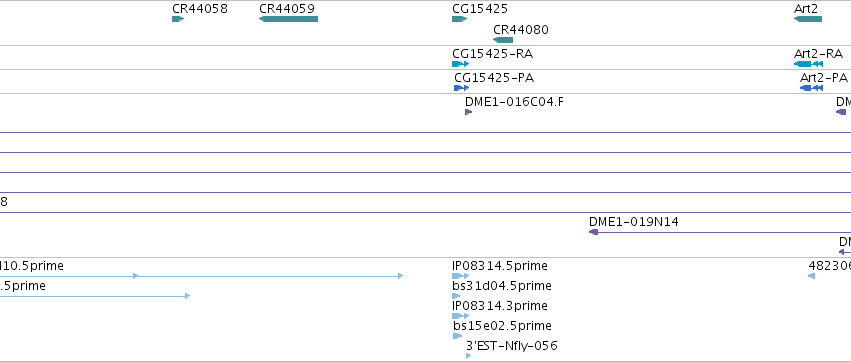The image size is (851, 362).
Task: Click the Art2 gene name label
Action: point(805,9)
